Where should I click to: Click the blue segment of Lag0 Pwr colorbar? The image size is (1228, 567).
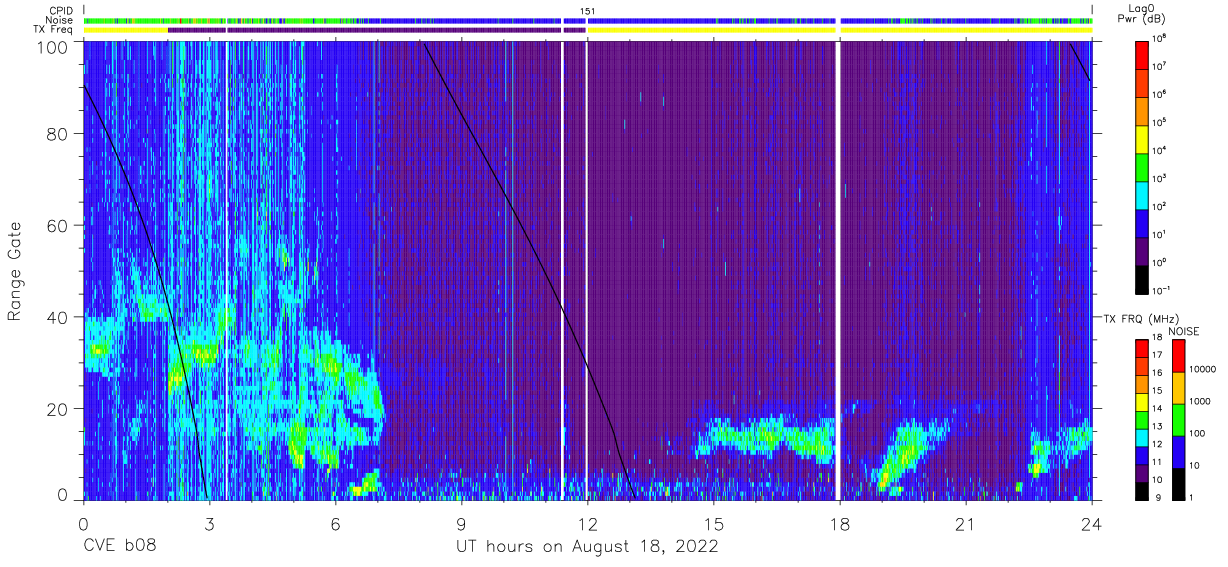(x=1142, y=221)
